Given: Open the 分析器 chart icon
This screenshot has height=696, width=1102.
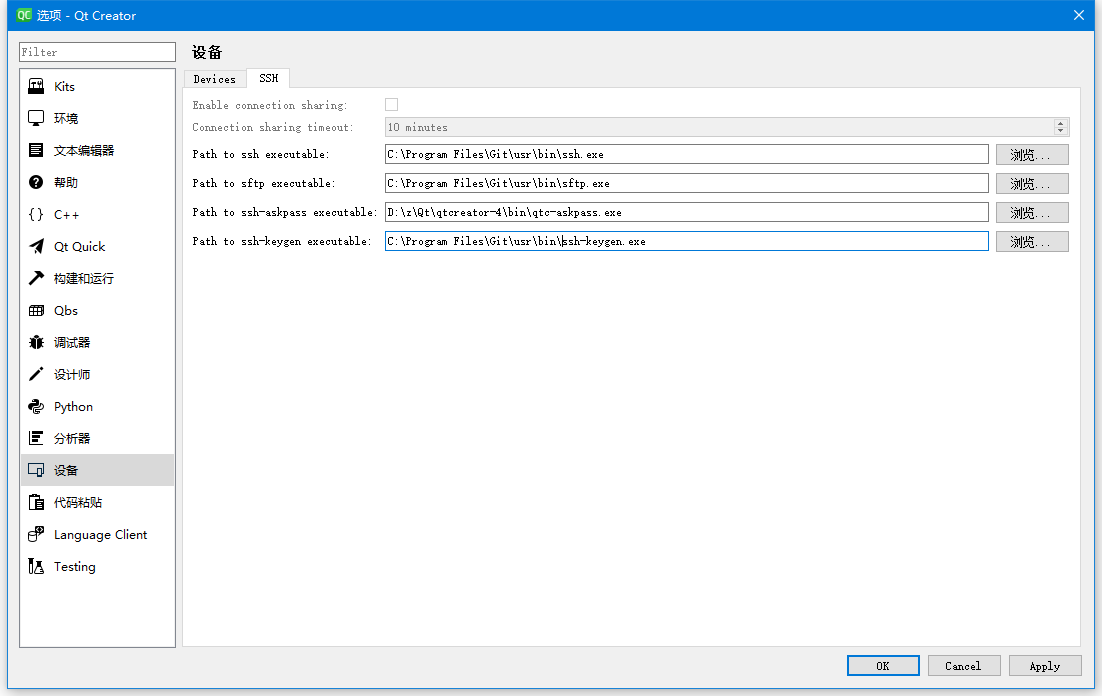Looking at the screenshot, I should pyautogui.click(x=36, y=438).
